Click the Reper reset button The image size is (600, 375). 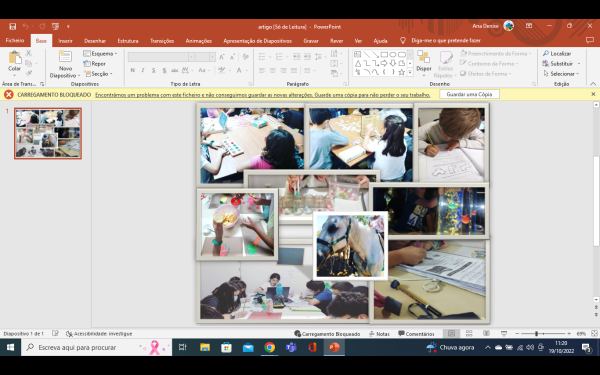pos(95,64)
